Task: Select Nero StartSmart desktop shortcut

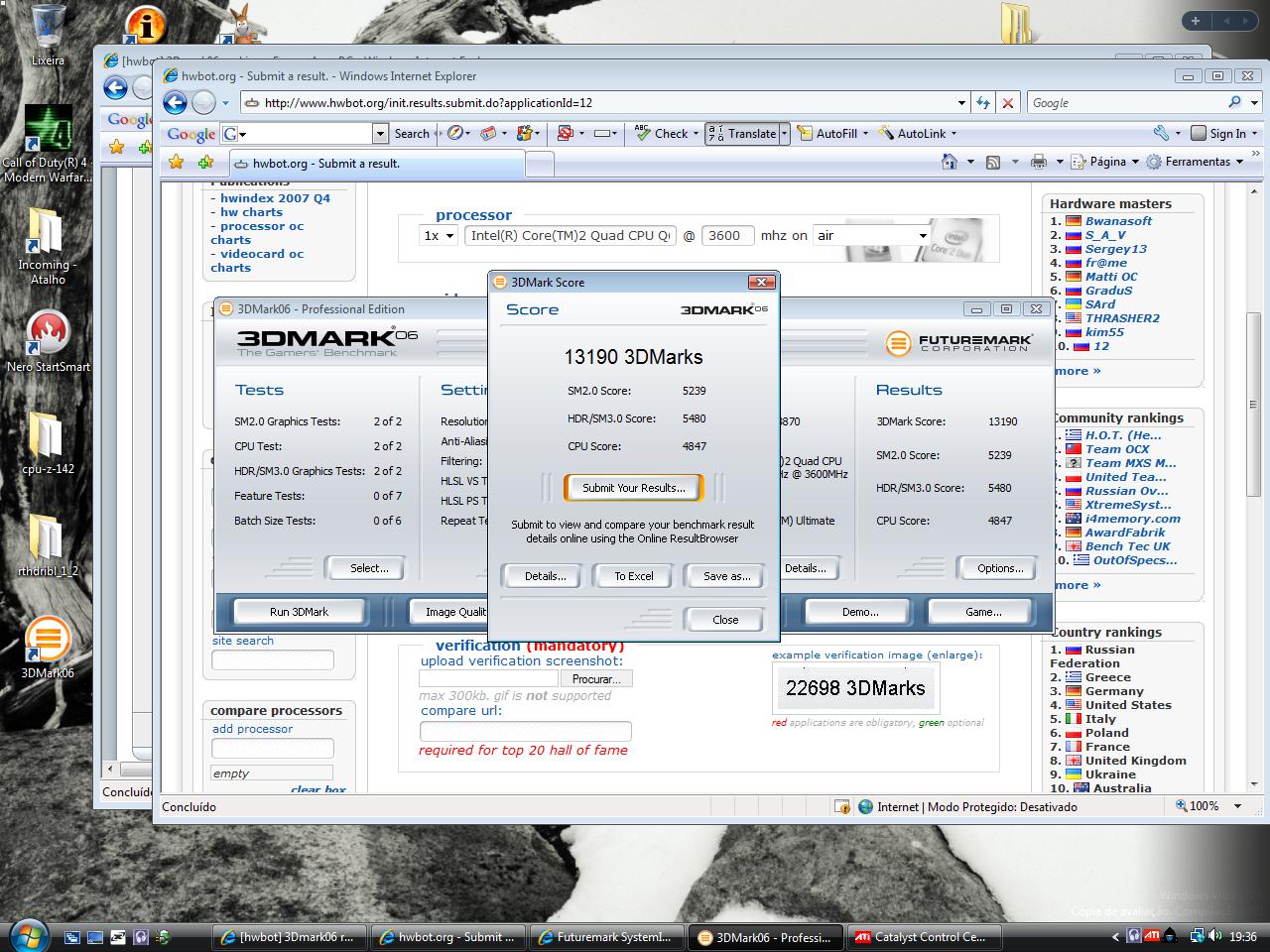Action: (x=48, y=341)
